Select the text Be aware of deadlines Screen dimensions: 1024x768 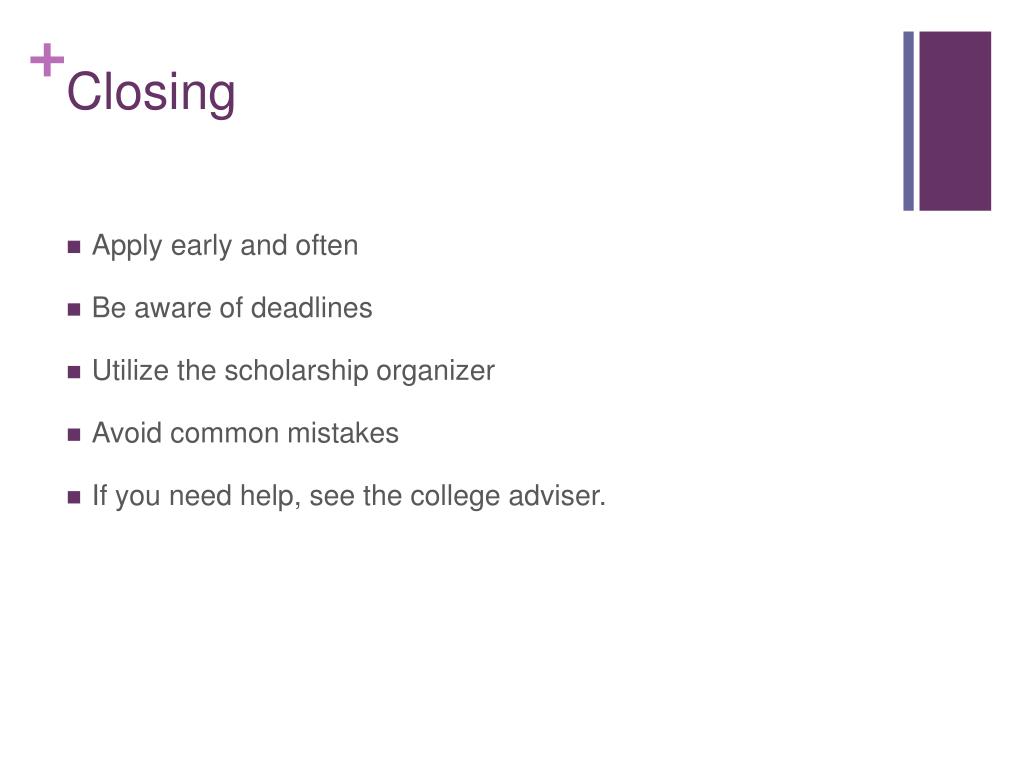coord(232,308)
